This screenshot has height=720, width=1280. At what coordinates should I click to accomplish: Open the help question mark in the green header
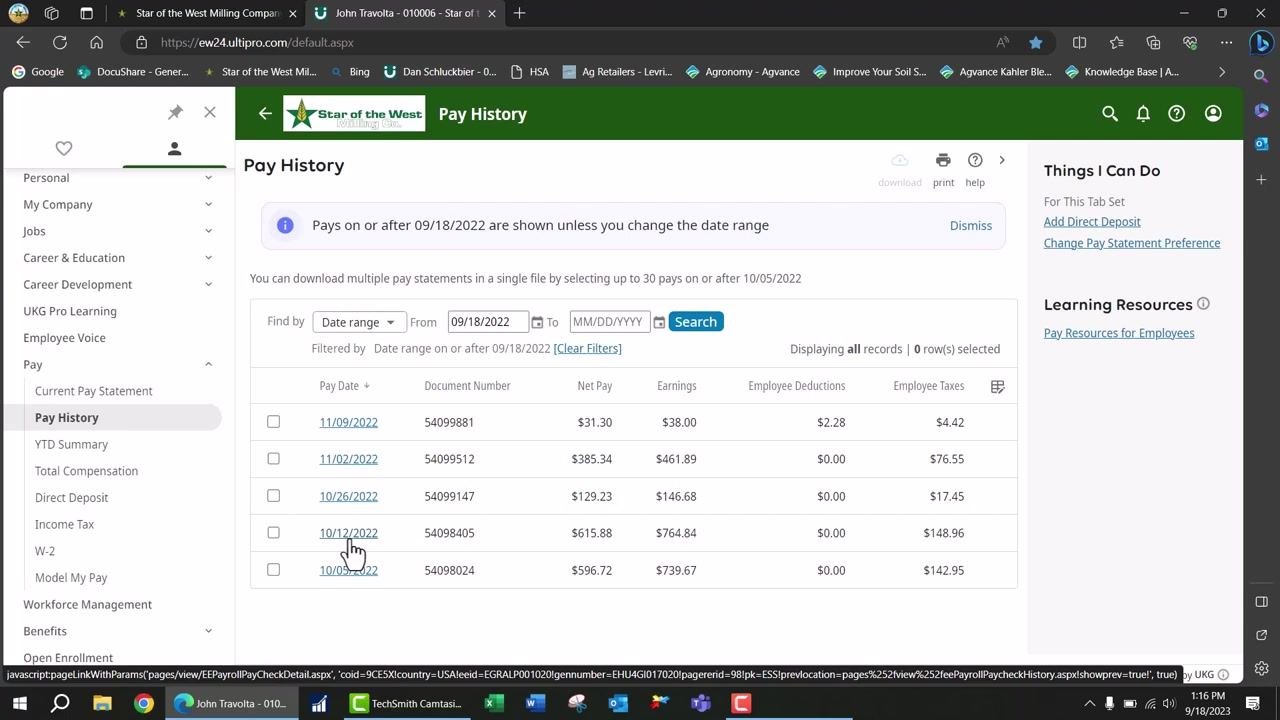(x=1177, y=114)
